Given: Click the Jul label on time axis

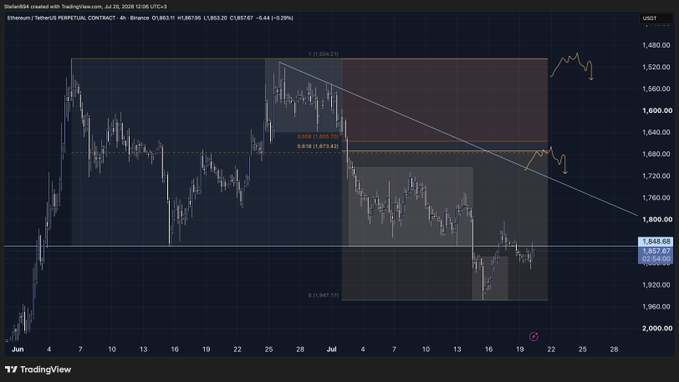Looking at the screenshot, I should click(332, 349).
